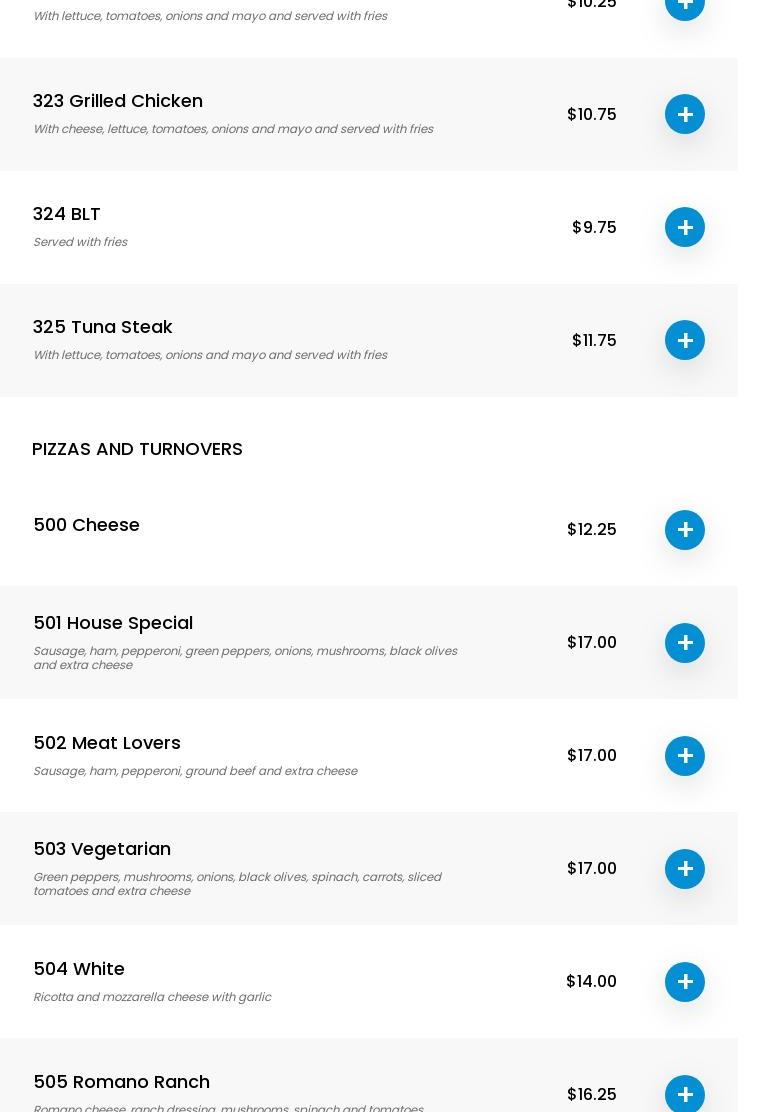This screenshot has height=1112, width=770.
Task: Click the 504 White pizza title
Action: pos(79,969)
